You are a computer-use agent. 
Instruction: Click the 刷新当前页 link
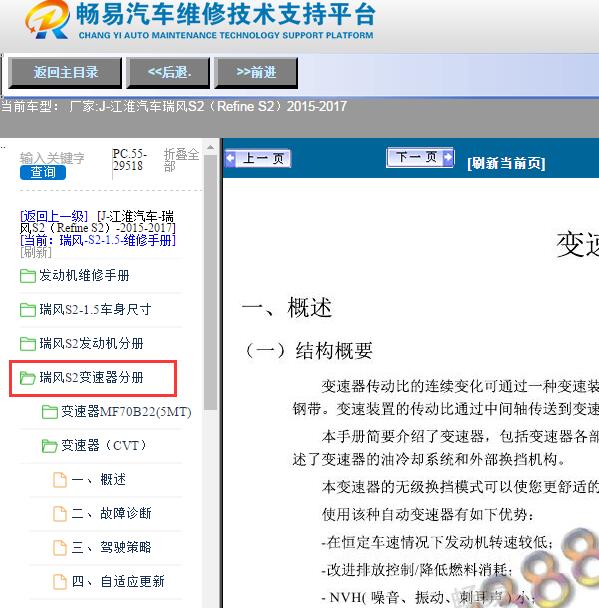[506, 163]
